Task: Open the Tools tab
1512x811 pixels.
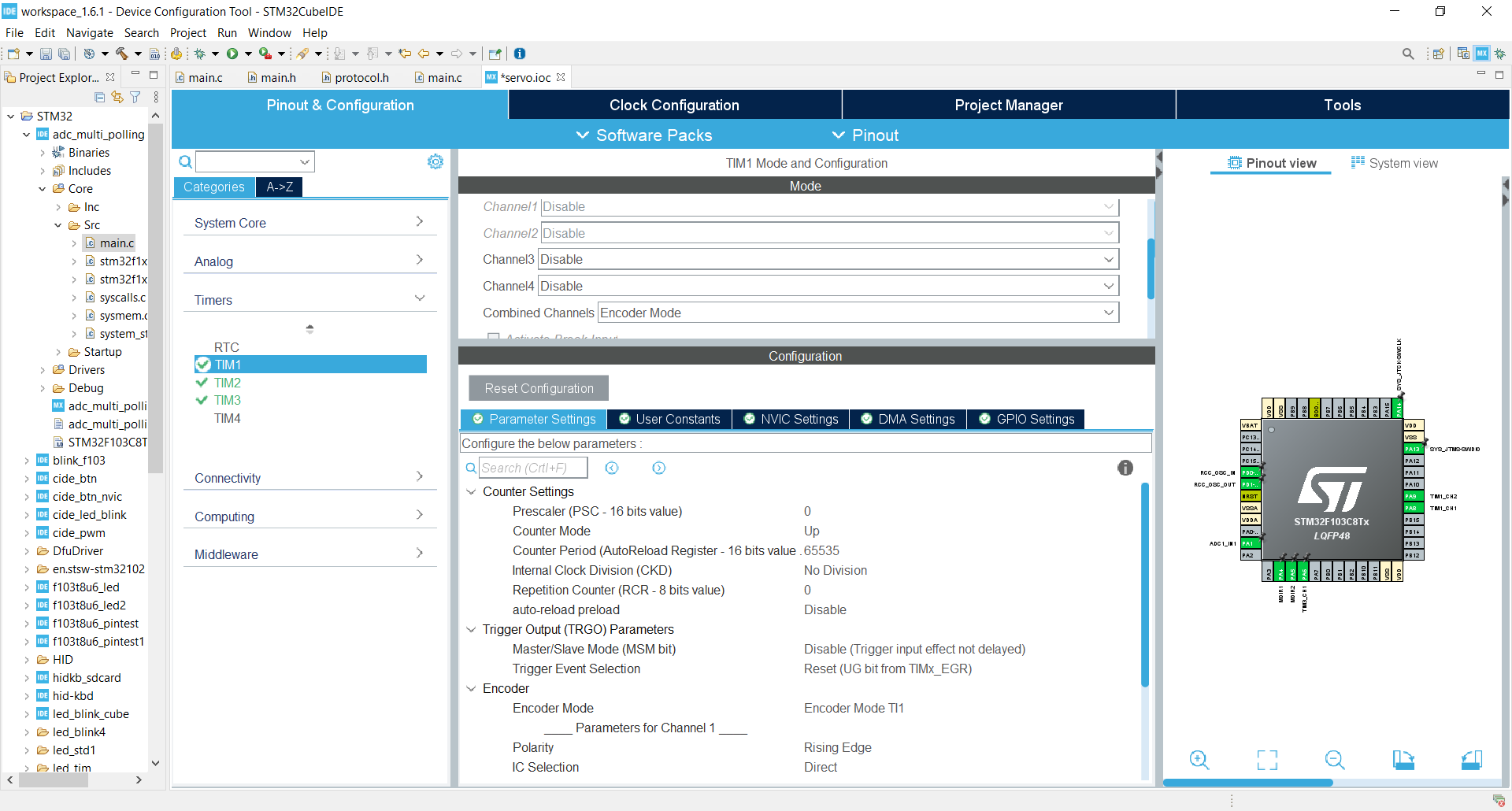Action: 1343,105
